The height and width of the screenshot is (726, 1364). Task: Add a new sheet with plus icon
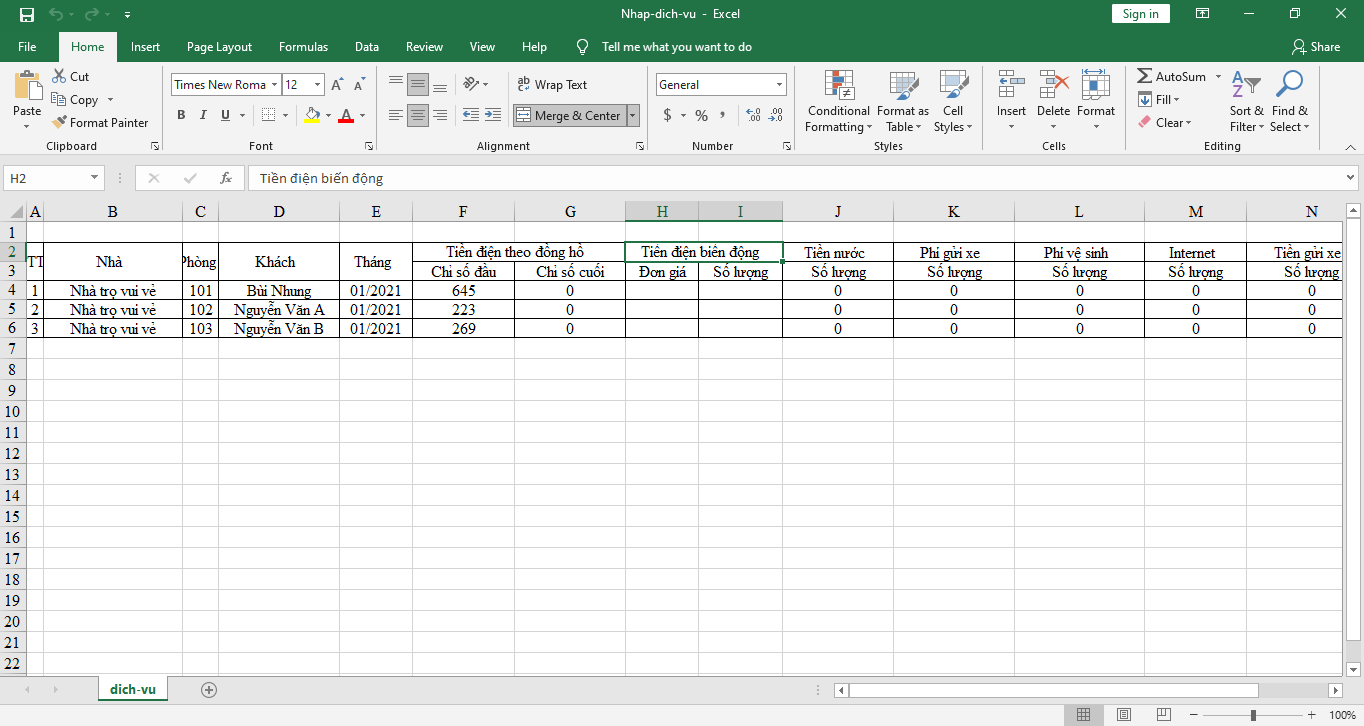point(209,690)
